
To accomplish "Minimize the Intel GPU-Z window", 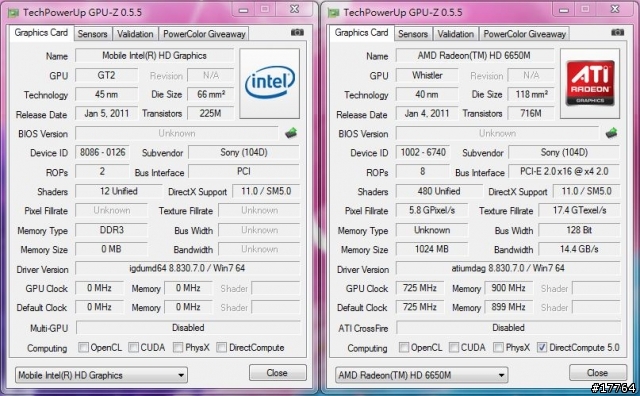I will pos(243,9).
